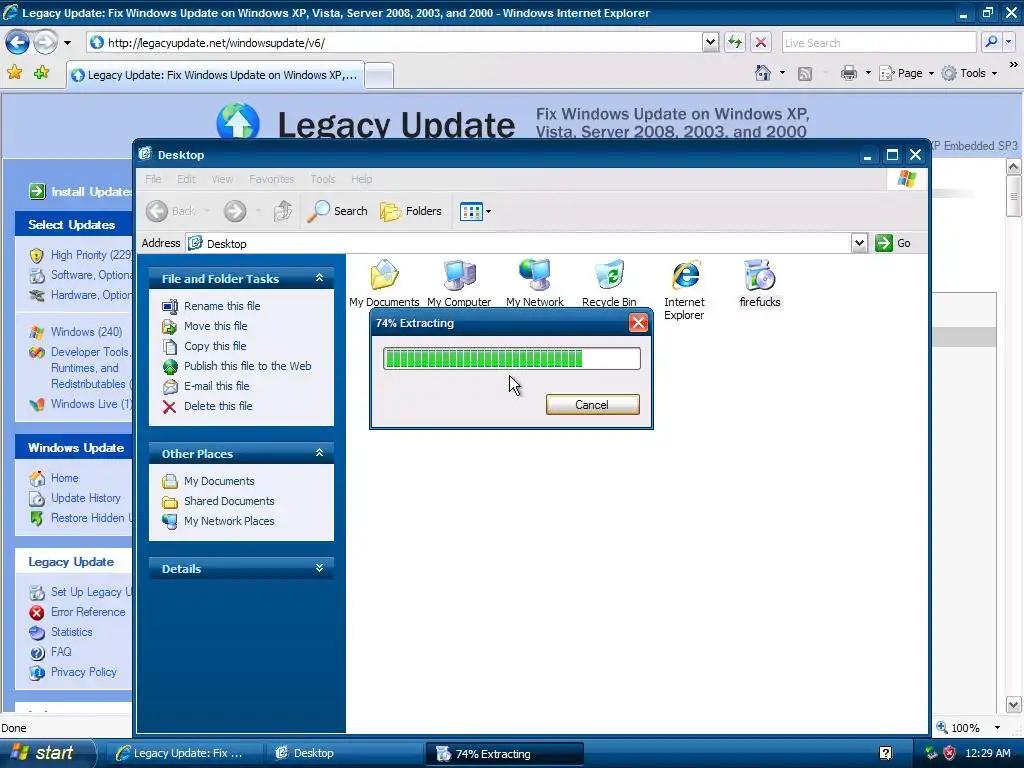Collapse the Other Places panel
Viewport: 1024px width, 768px height.
coord(319,453)
